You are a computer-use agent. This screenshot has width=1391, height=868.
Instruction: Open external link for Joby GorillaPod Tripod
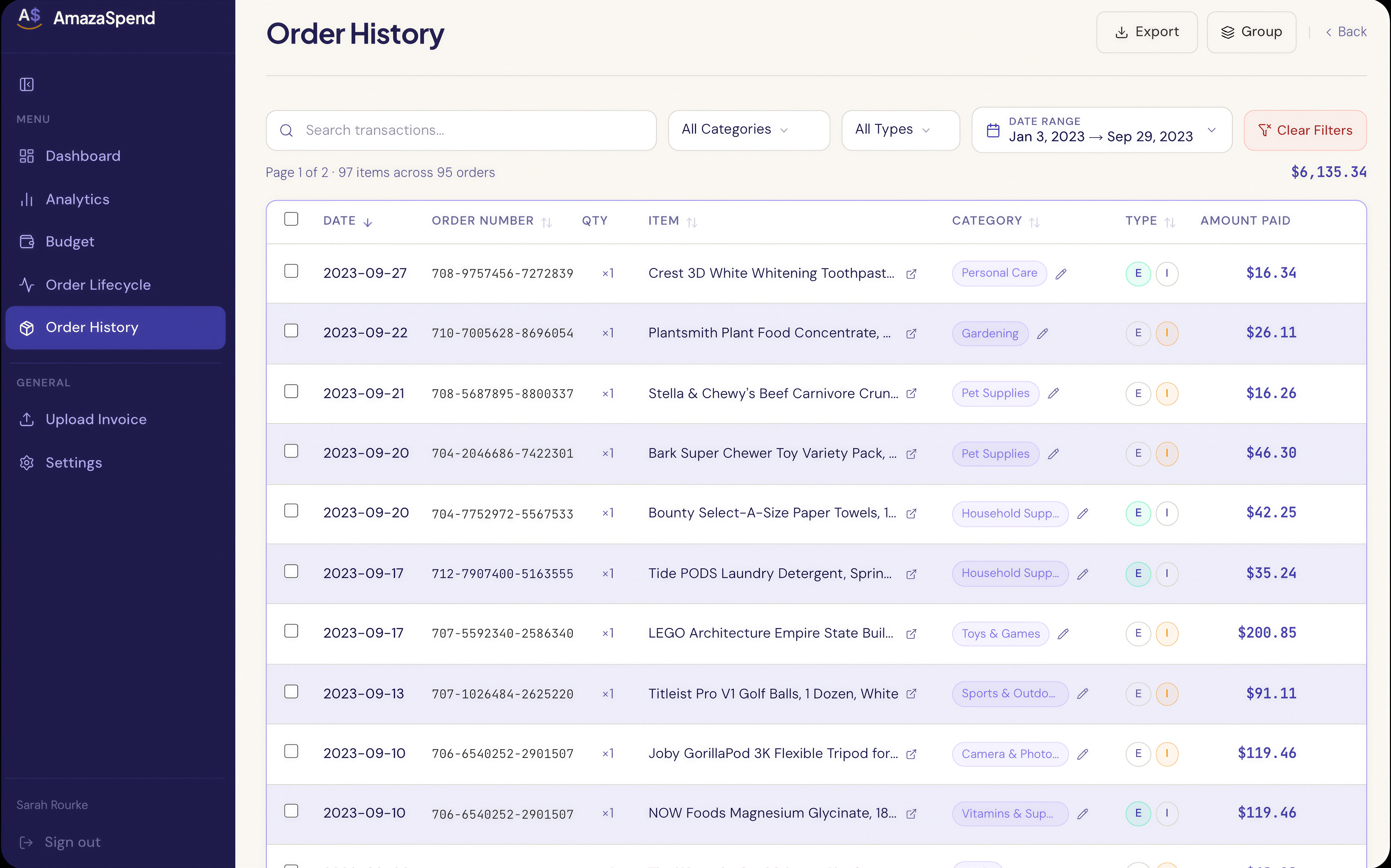click(911, 754)
